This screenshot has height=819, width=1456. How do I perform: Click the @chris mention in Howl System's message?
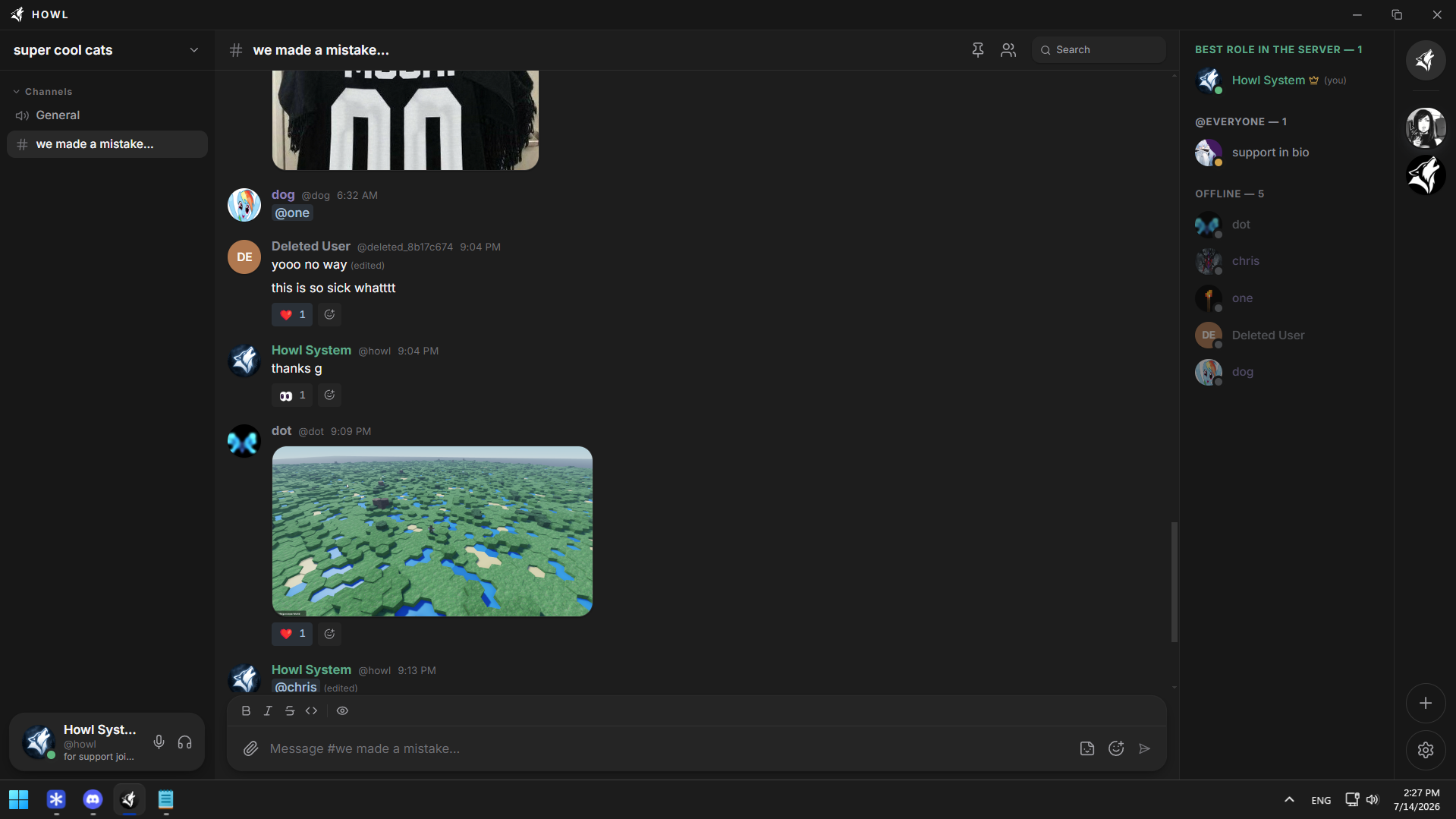tap(296, 687)
